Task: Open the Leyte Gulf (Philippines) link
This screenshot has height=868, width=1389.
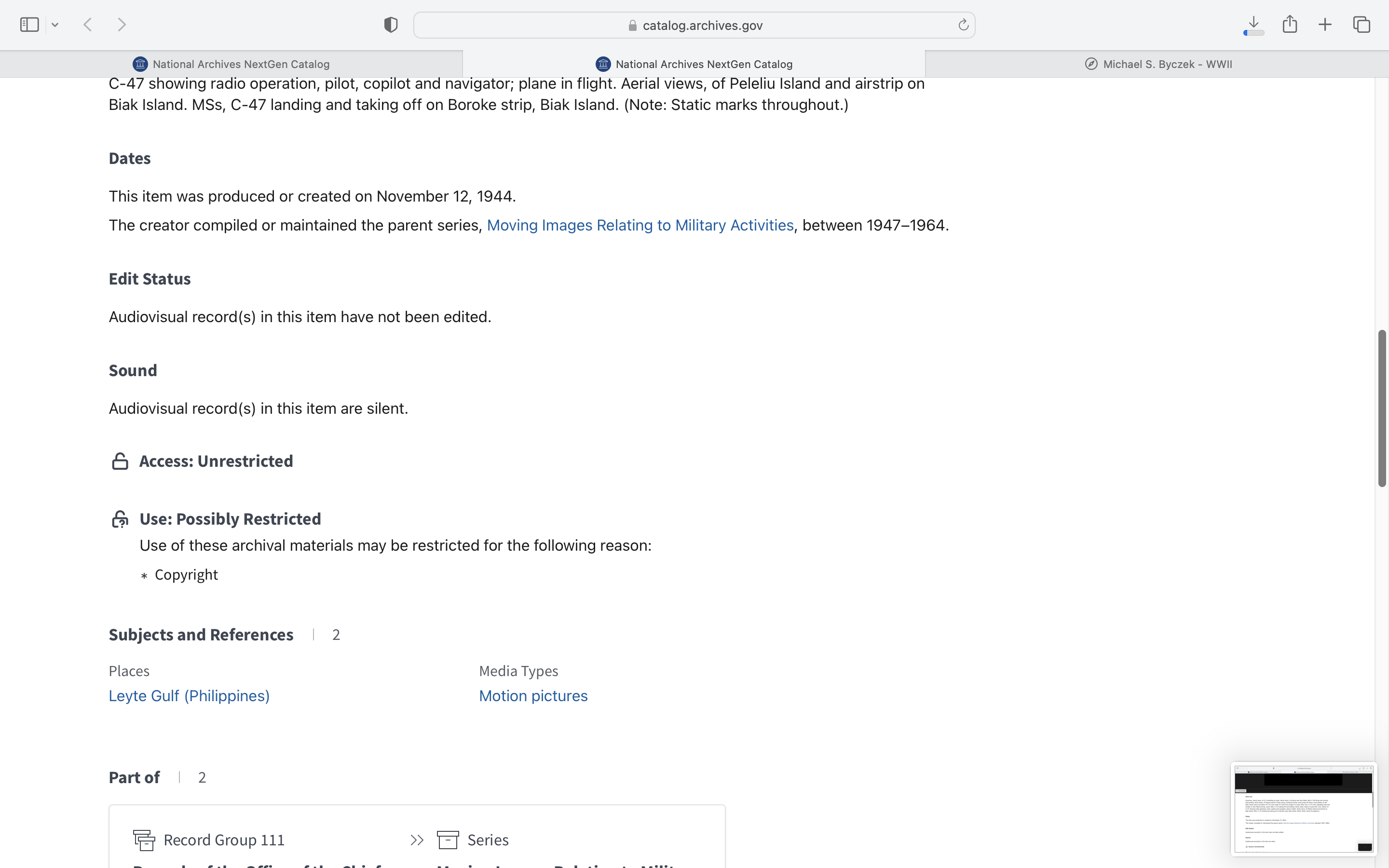Action: (x=189, y=696)
